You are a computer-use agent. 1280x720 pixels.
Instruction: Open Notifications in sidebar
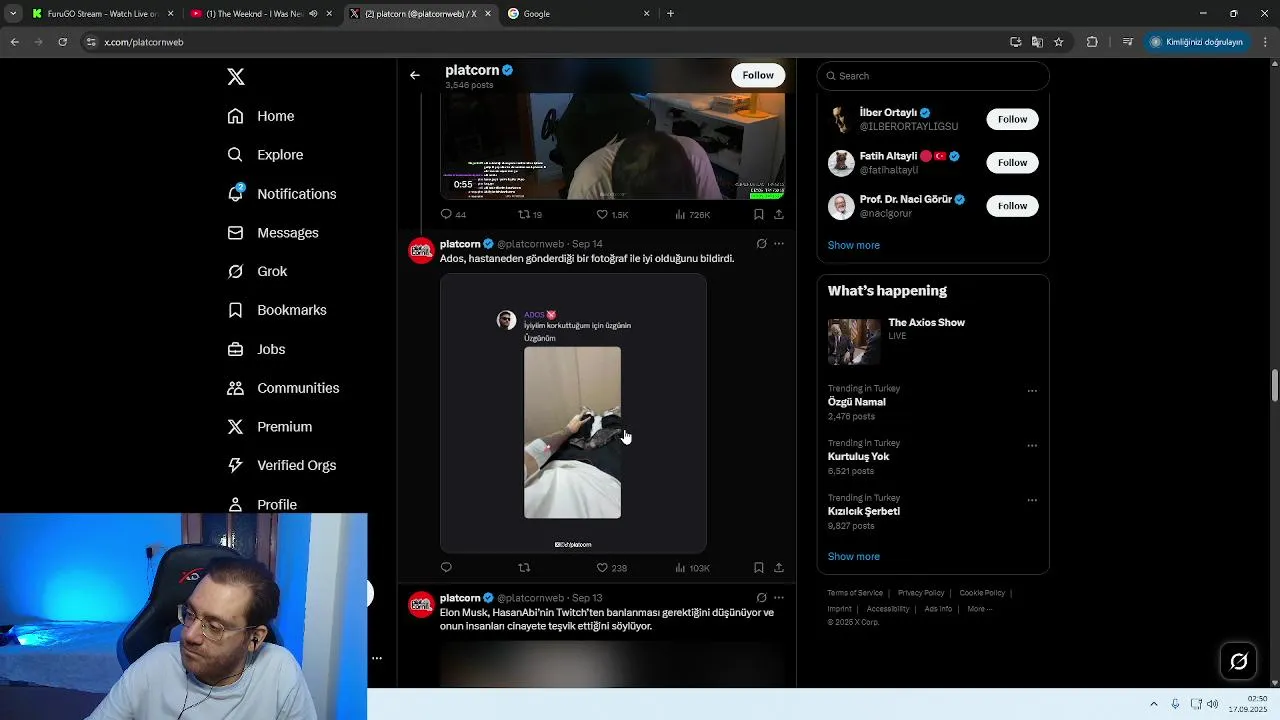(x=282, y=194)
